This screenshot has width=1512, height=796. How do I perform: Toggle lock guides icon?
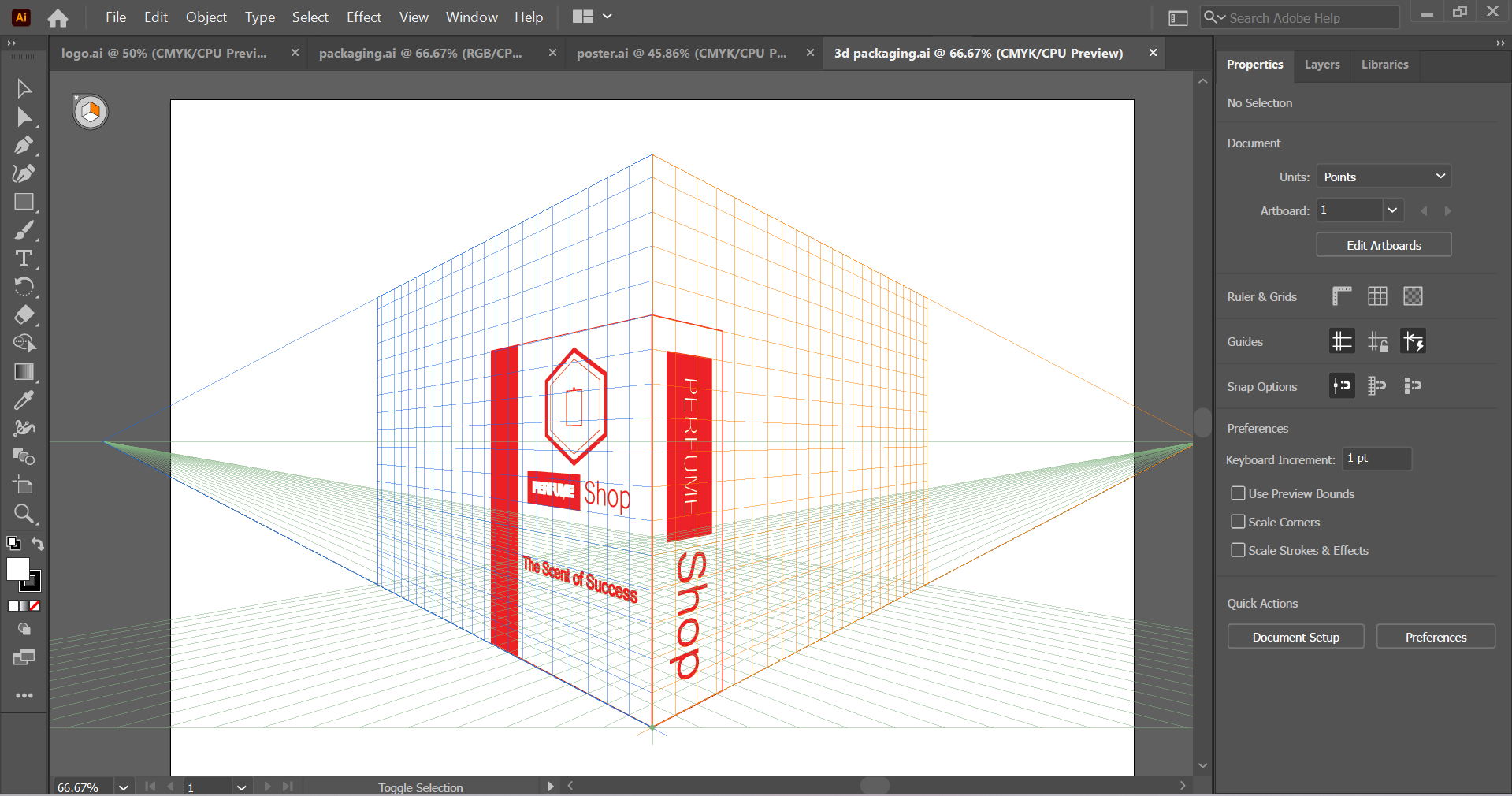pyautogui.click(x=1377, y=341)
